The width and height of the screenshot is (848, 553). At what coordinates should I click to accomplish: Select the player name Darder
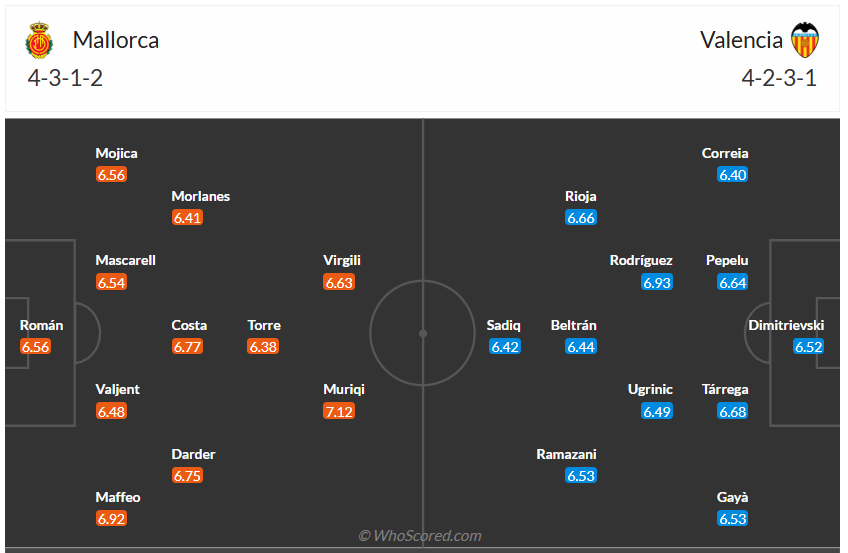coord(193,454)
